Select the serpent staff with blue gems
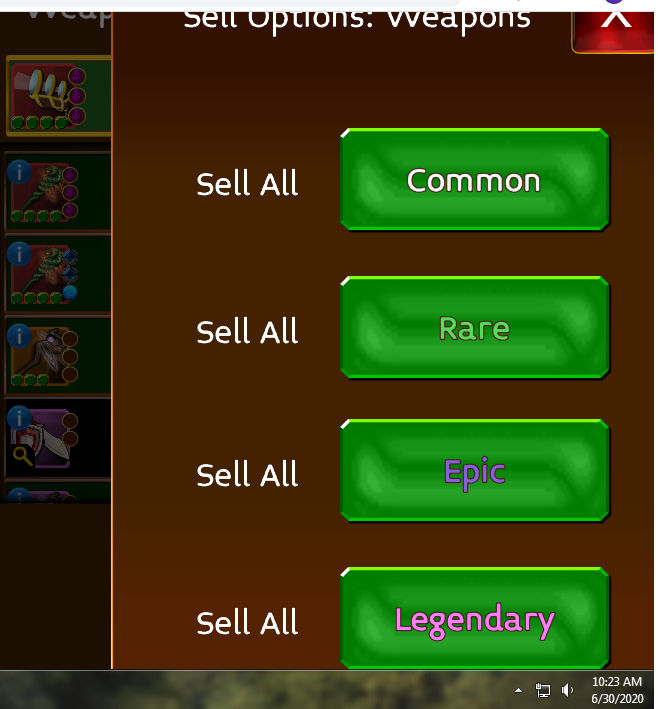The width and height of the screenshot is (658, 709). point(59,274)
